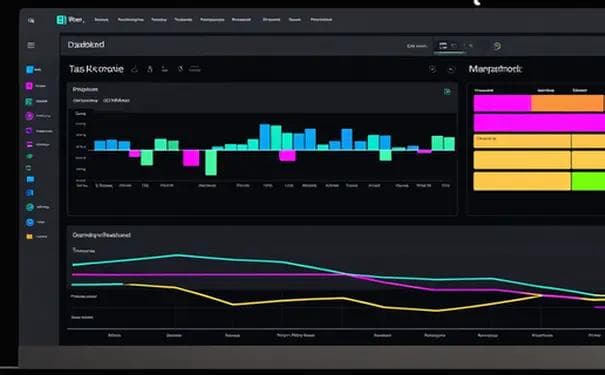
Task: Open the yellow folder sidebar icon
Action: pyautogui.click(x=29, y=236)
